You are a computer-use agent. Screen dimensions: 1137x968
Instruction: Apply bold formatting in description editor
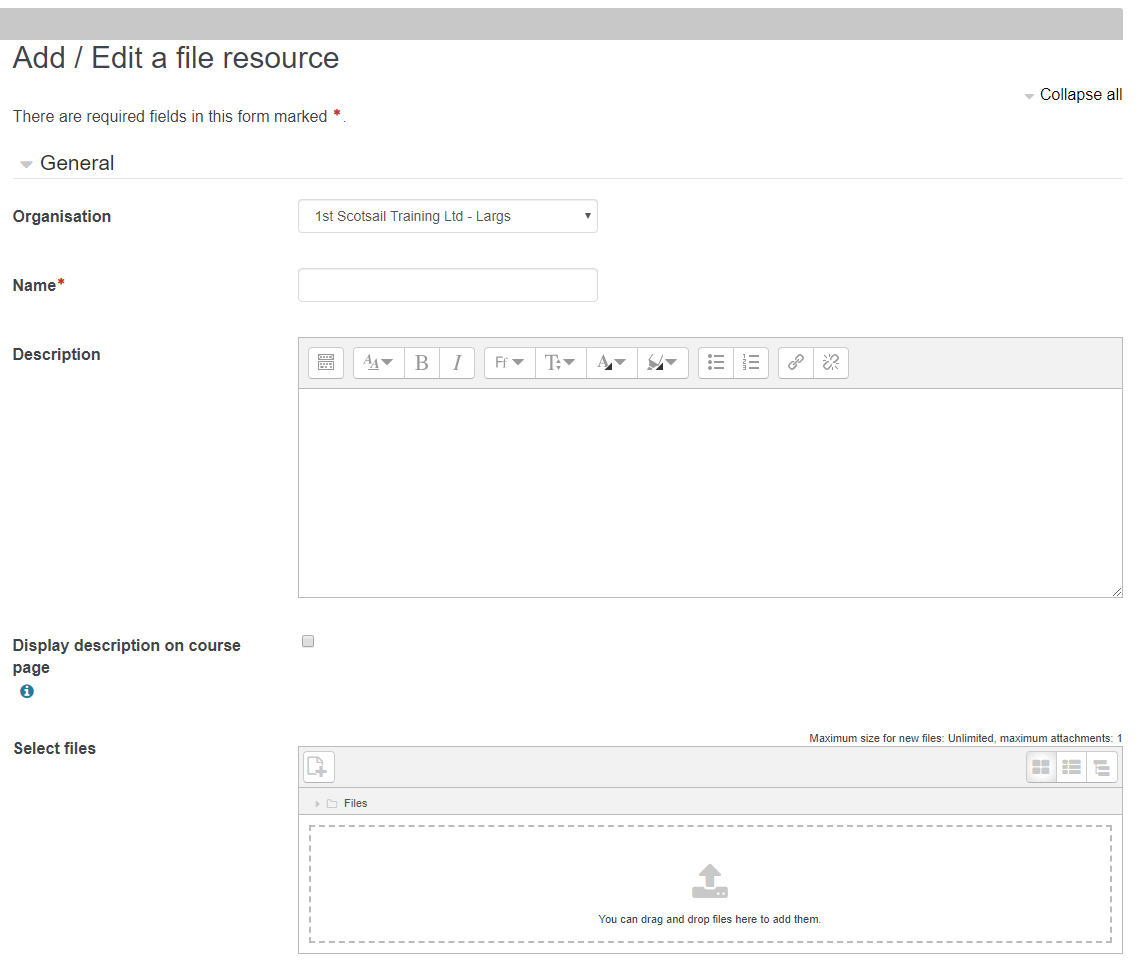(422, 363)
